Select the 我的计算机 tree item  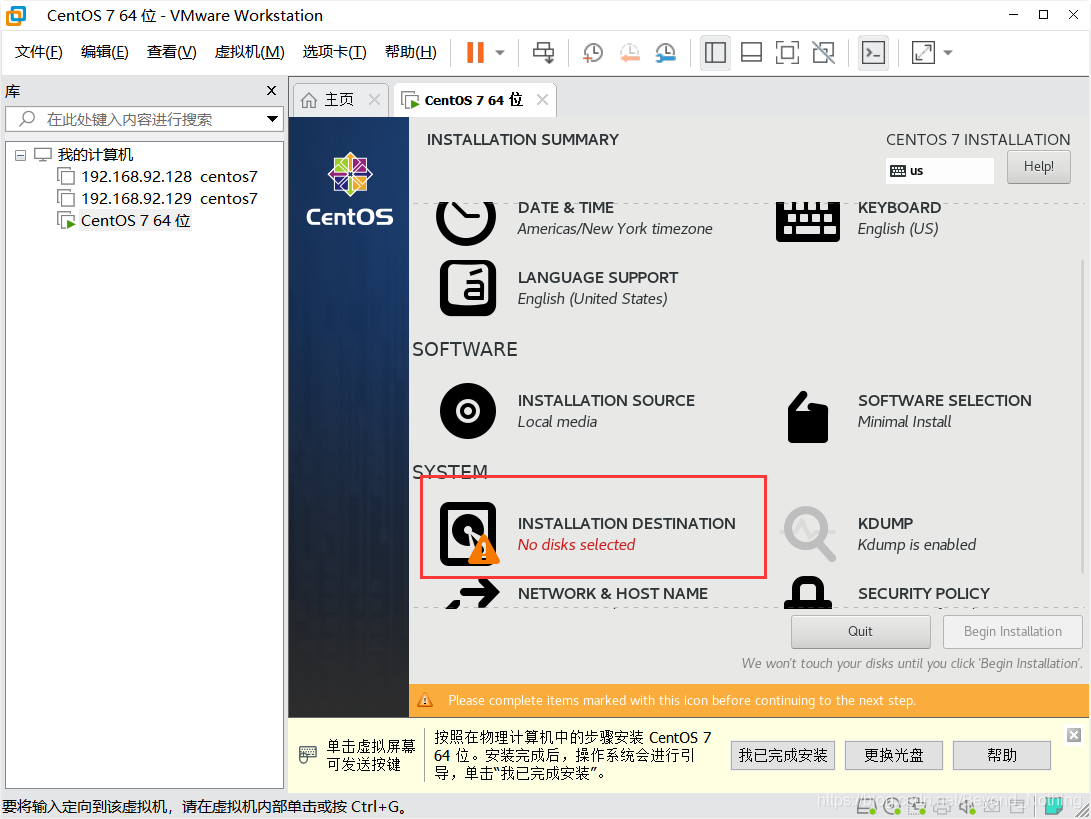pyautogui.click(x=95, y=154)
